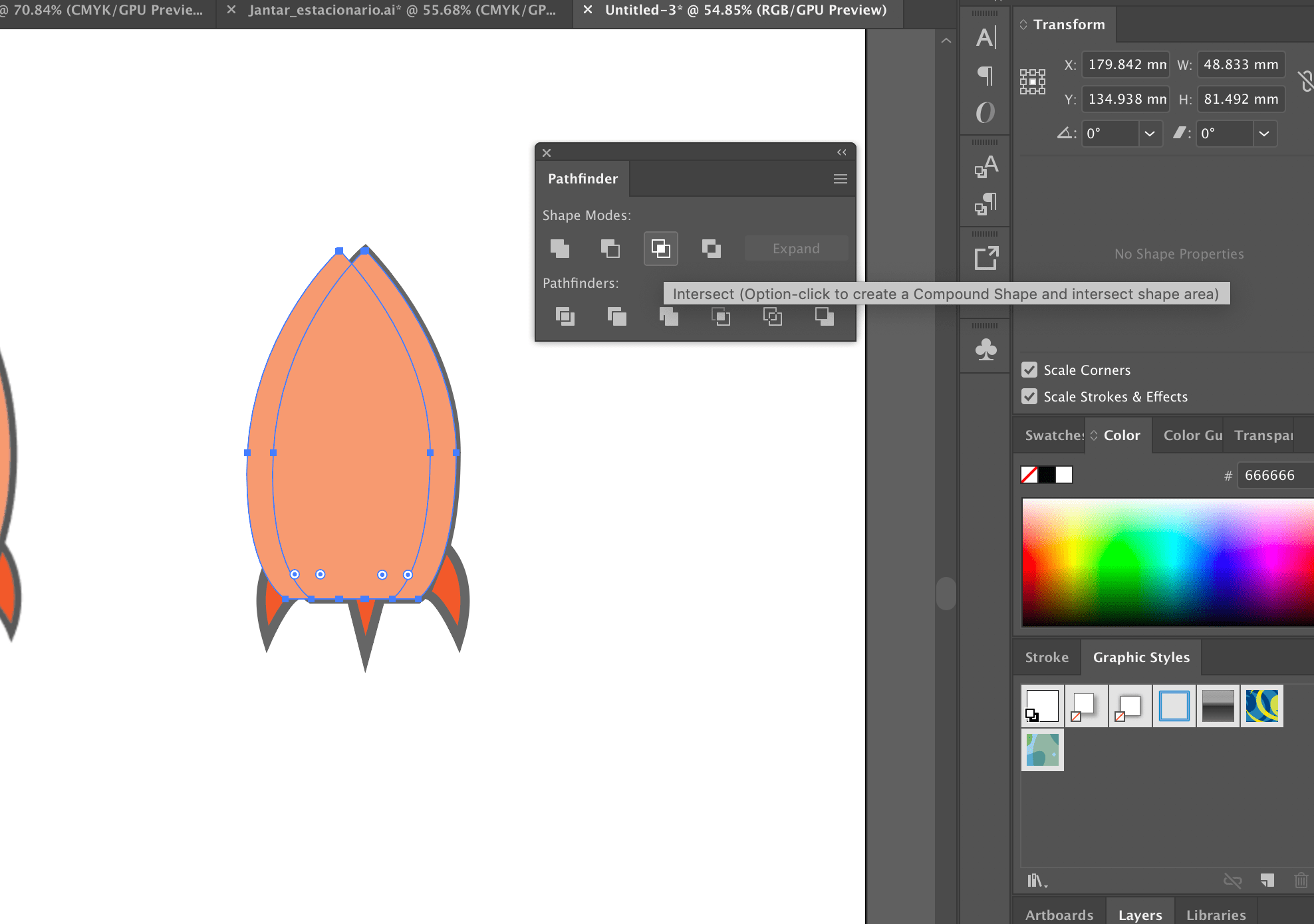Open the Paragraph panel icon

tap(985, 75)
